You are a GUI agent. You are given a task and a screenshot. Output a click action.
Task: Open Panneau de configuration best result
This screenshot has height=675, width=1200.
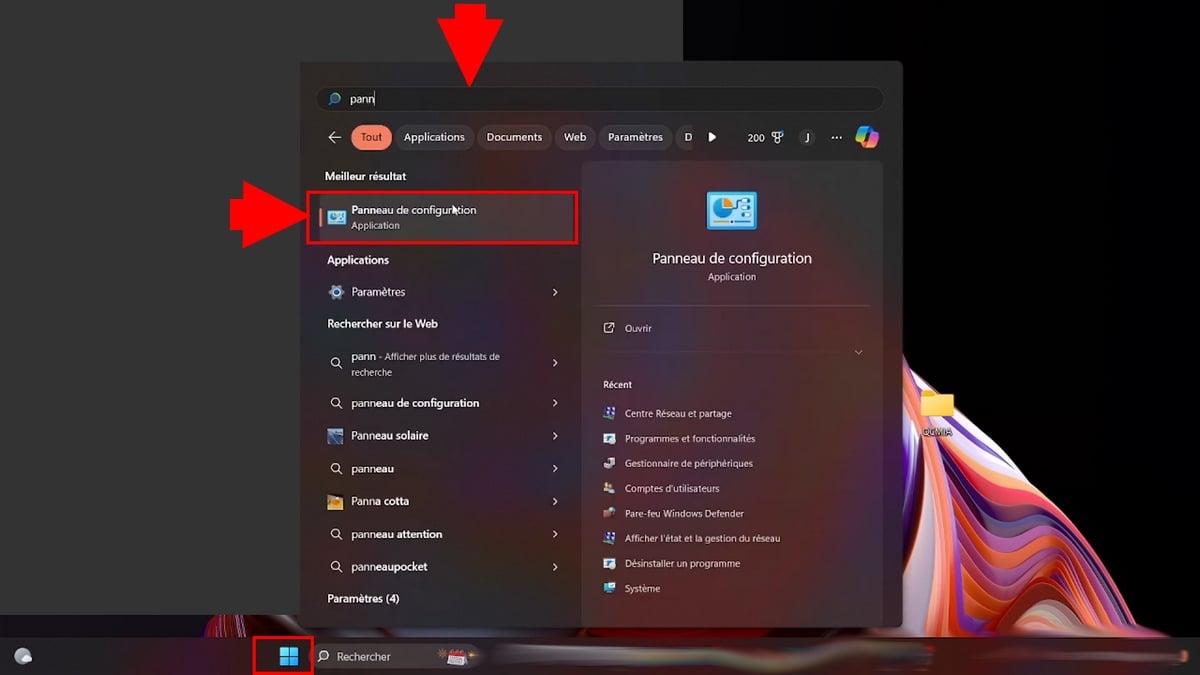[442, 217]
